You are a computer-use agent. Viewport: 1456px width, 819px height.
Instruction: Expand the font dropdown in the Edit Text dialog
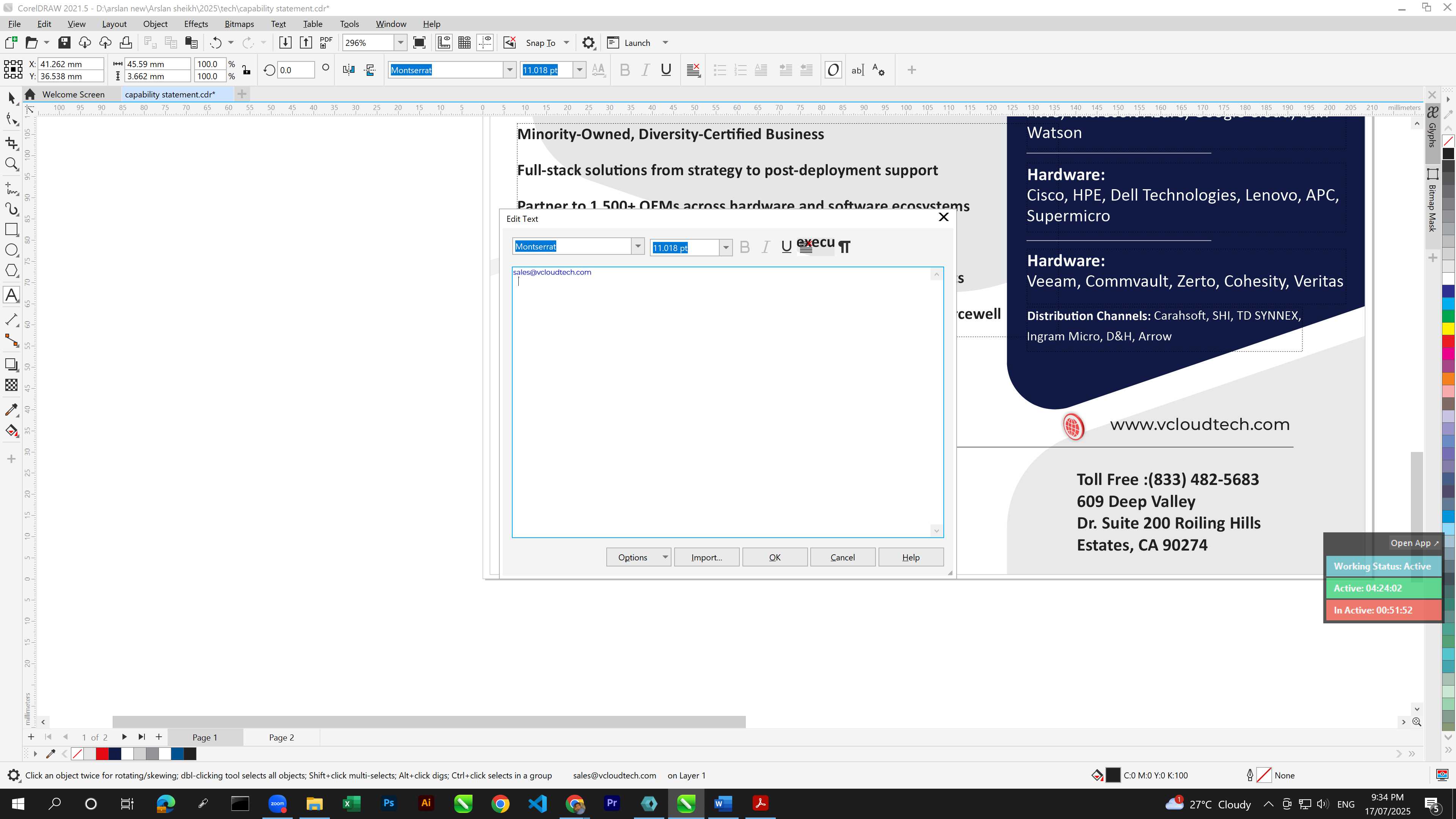click(x=637, y=246)
